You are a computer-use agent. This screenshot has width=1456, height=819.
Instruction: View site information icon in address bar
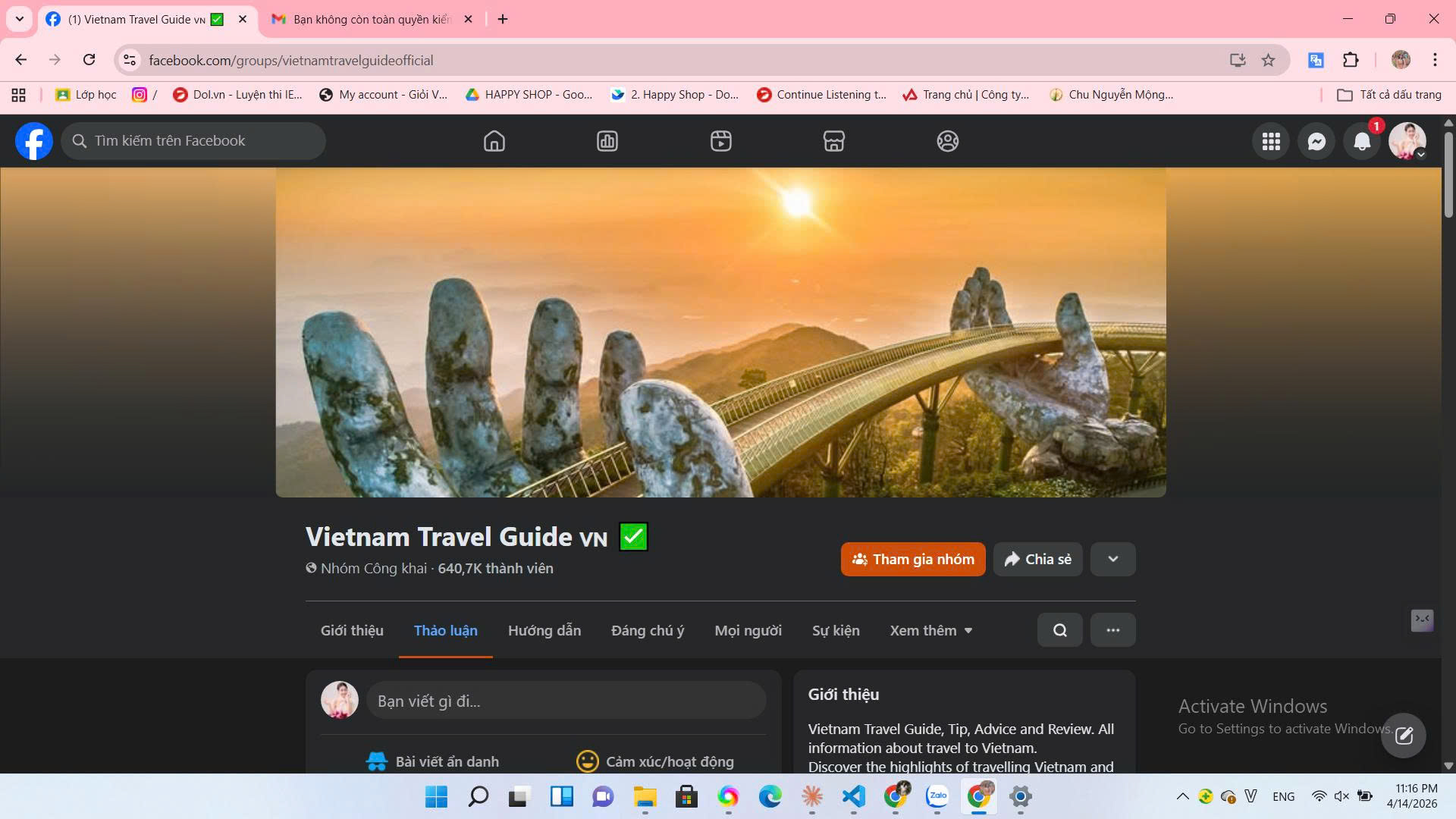[x=130, y=60]
